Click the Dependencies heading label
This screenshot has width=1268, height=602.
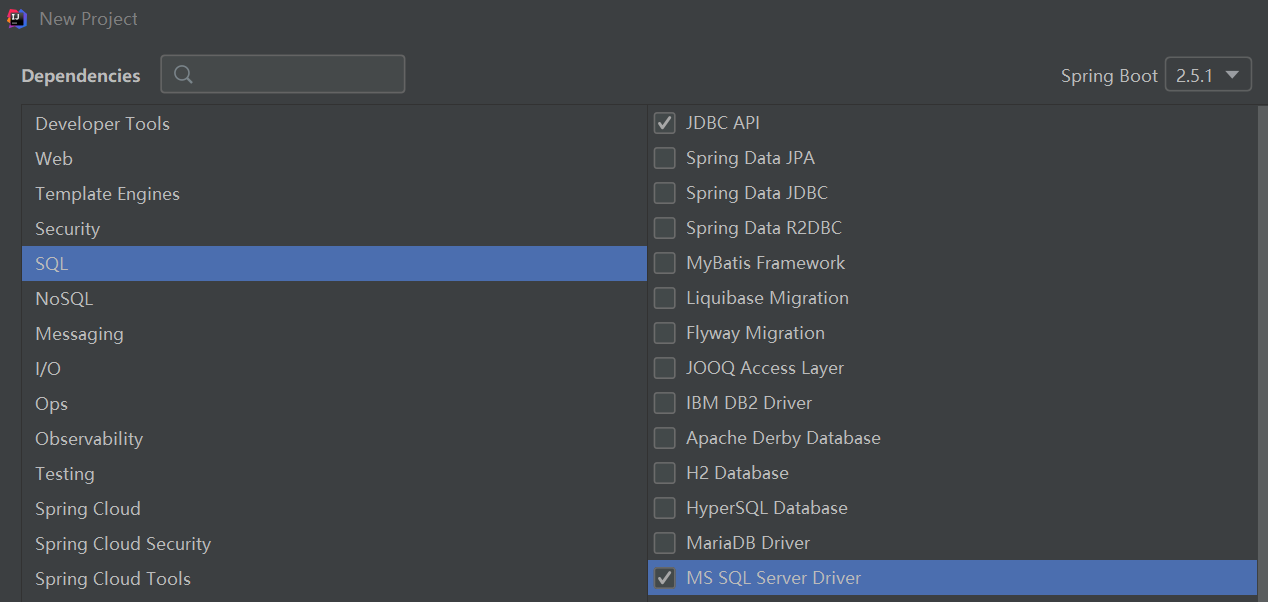pyautogui.click(x=81, y=76)
